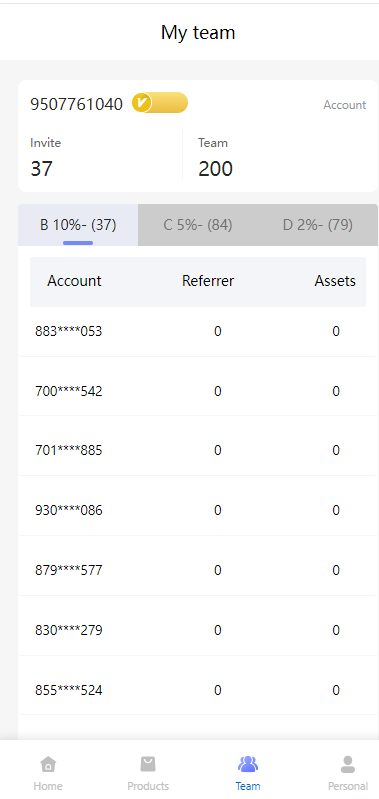Screen dimensions: 379x799
Task: Click the Account column header
Action: coord(74,281)
